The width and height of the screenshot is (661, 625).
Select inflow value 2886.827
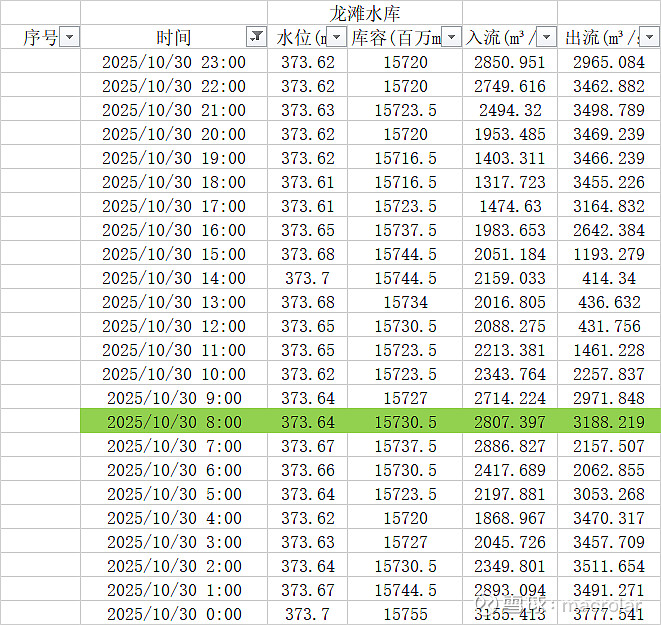point(510,446)
